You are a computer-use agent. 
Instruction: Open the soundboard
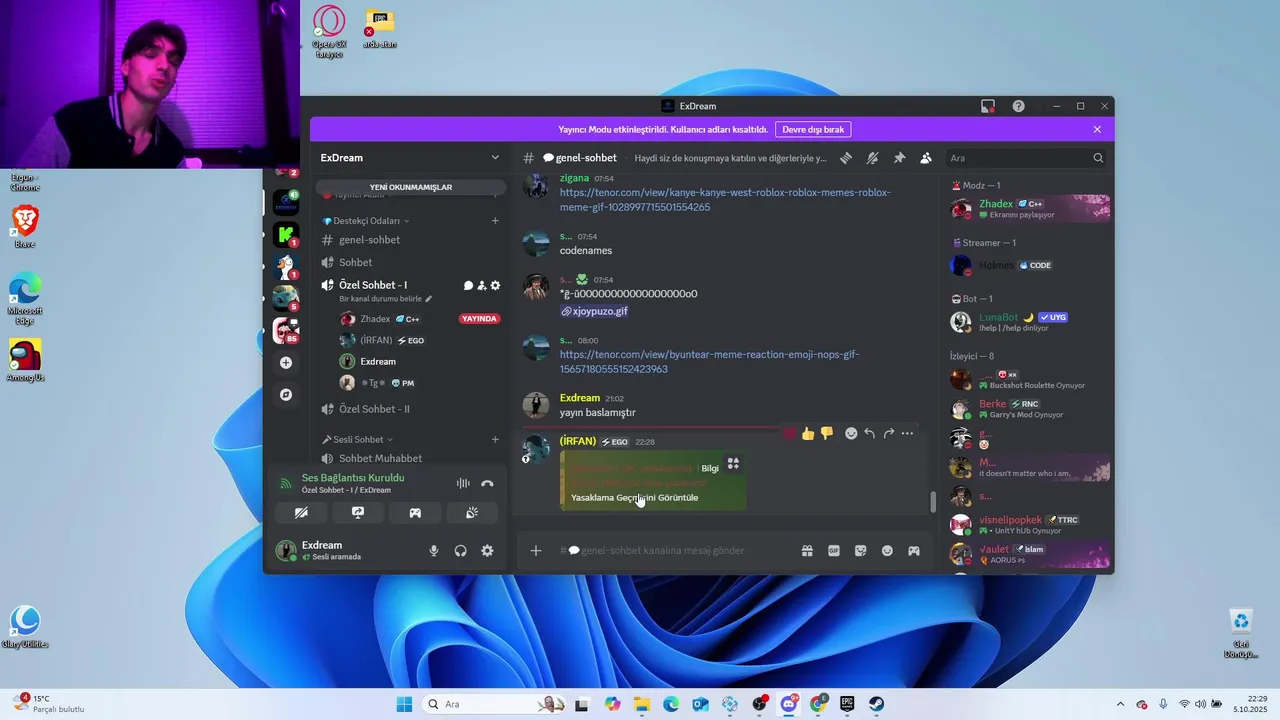pyautogui.click(x=472, y=512)
